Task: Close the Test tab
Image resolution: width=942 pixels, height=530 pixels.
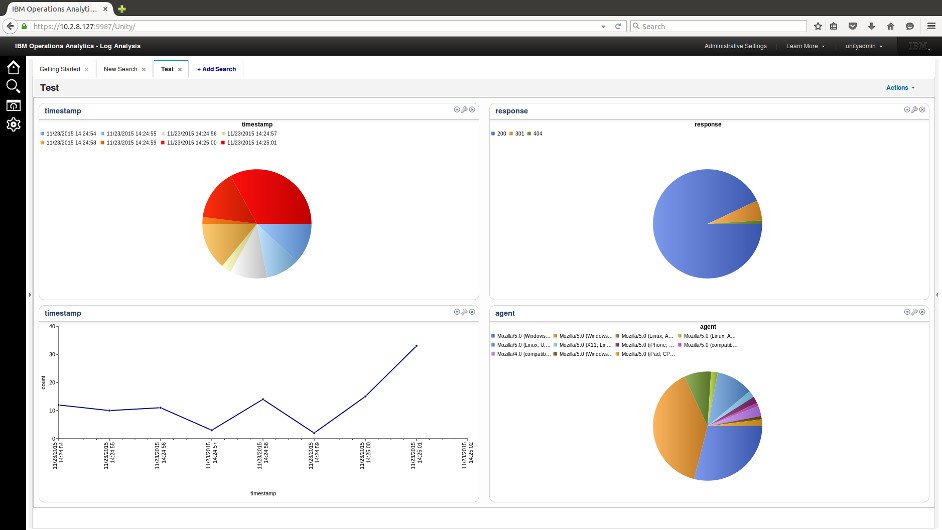Action: (180, 70)
